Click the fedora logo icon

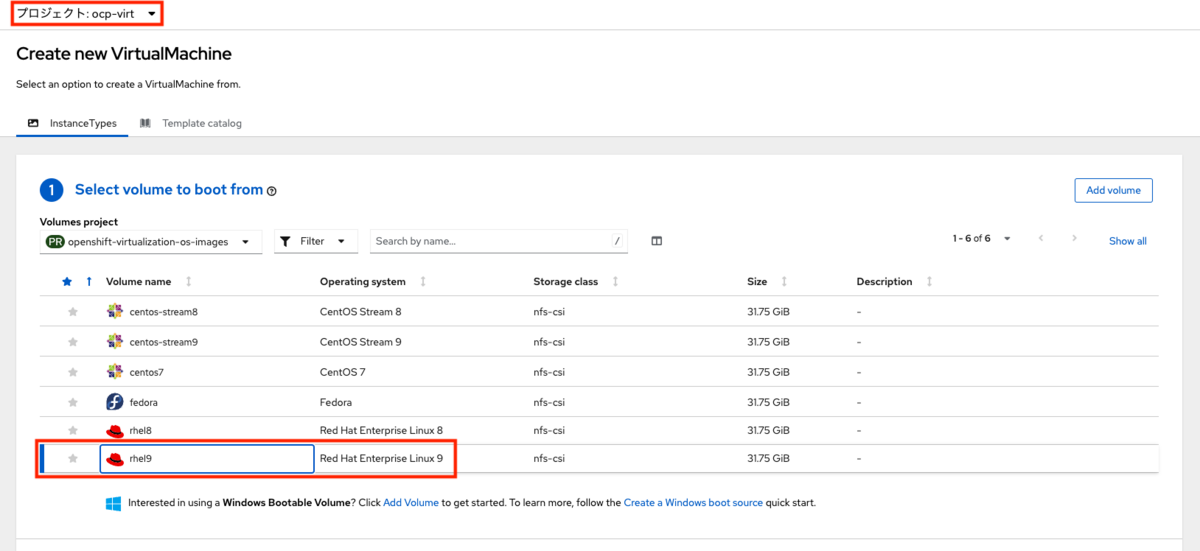(115, 402)
